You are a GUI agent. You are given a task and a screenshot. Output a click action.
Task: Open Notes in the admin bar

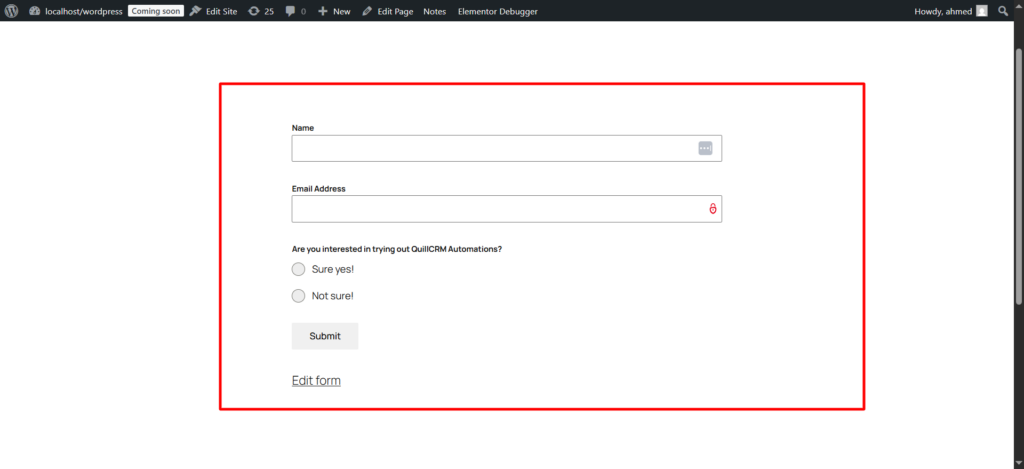coord(435,11)
